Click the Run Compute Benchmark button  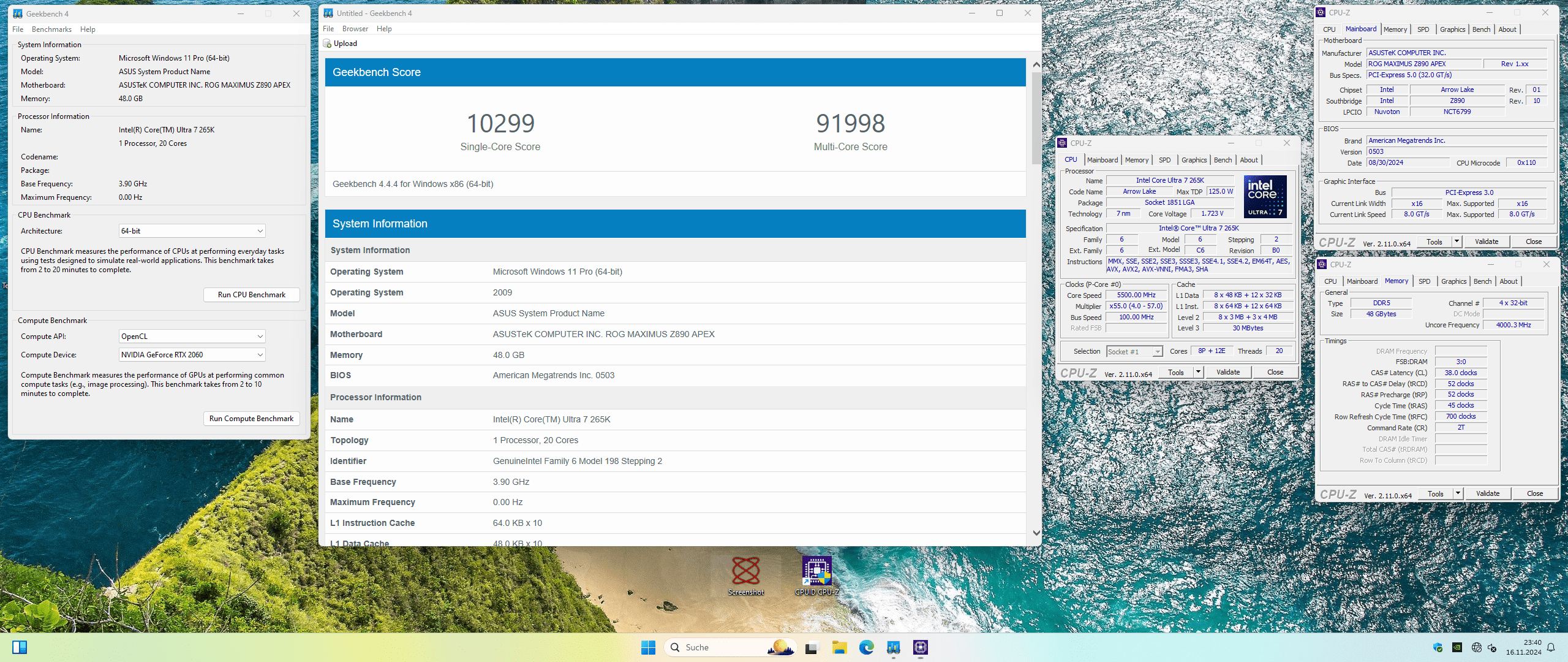[252, 419]
